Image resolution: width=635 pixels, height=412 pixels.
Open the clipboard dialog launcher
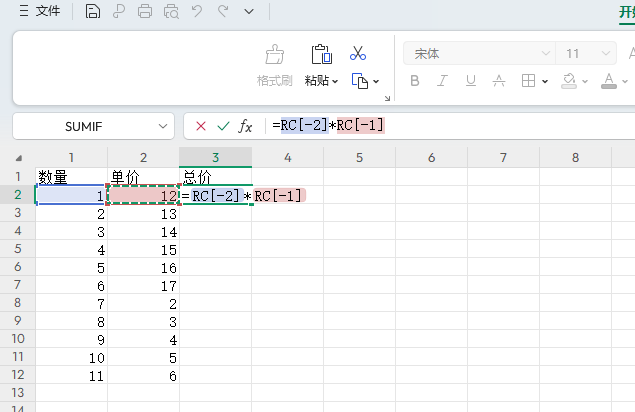388,98
